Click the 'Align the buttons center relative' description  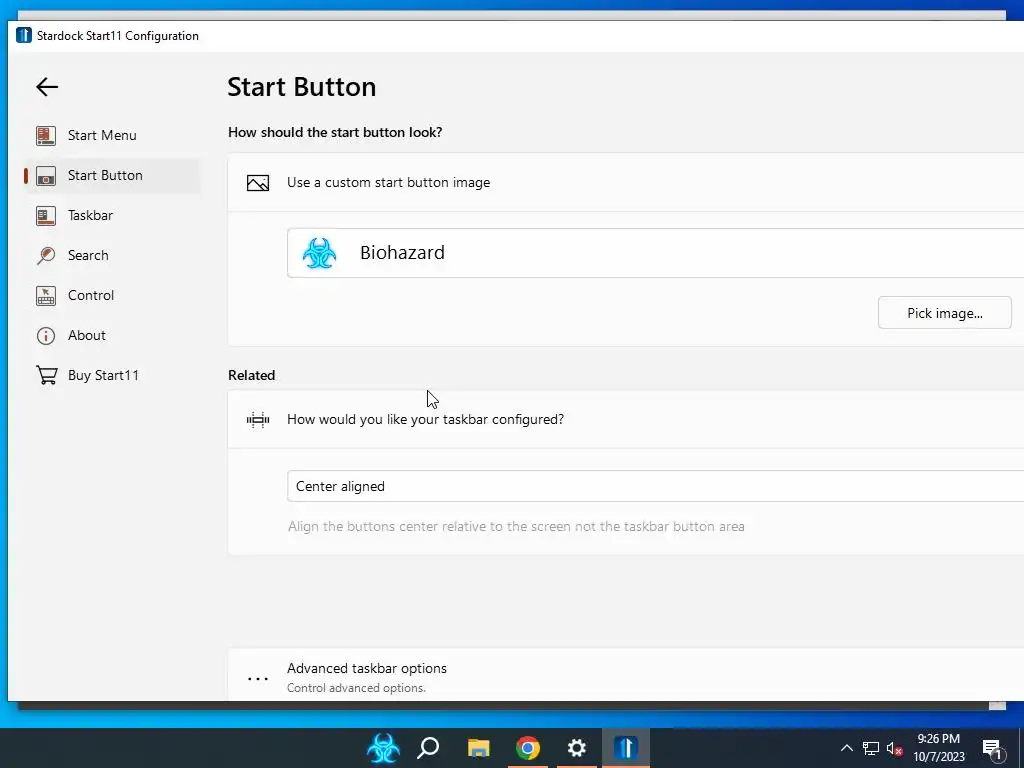pyautogui.click(x=516, y=526)
